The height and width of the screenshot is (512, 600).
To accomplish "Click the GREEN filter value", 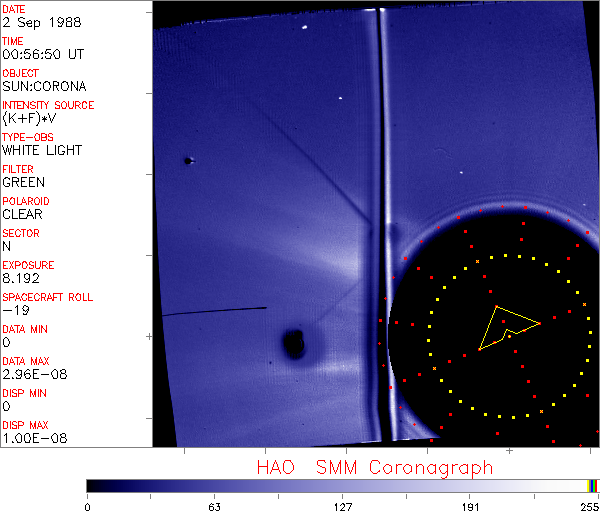I will point(23,183).
